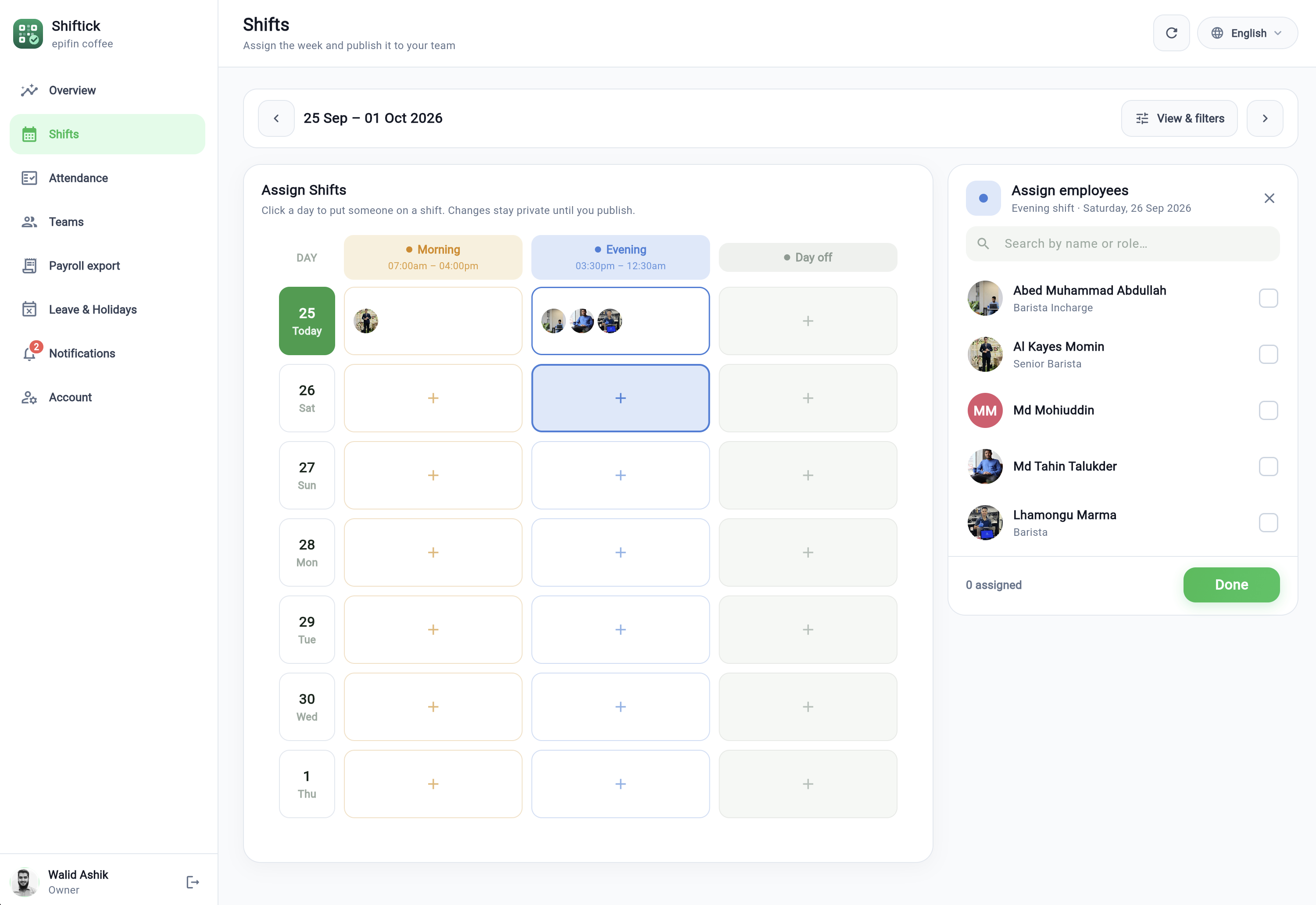Click Md Tahin Talukder's avatar

tap(985, 467)
